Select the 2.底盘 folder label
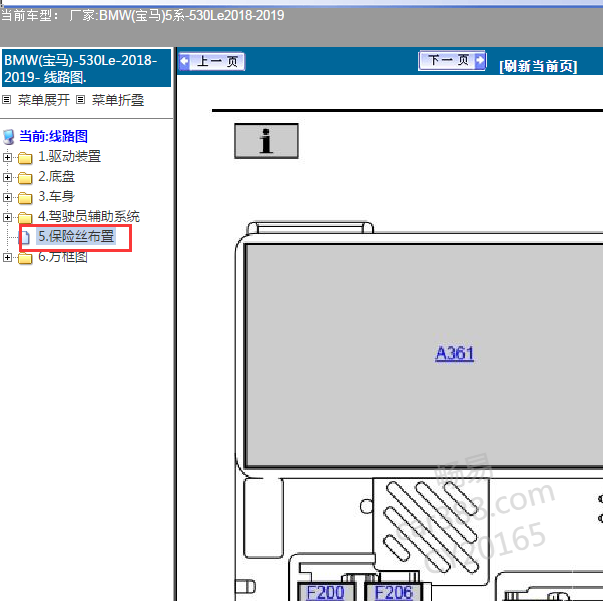Screen dimensions: 603x601 [x=57, y=176]
